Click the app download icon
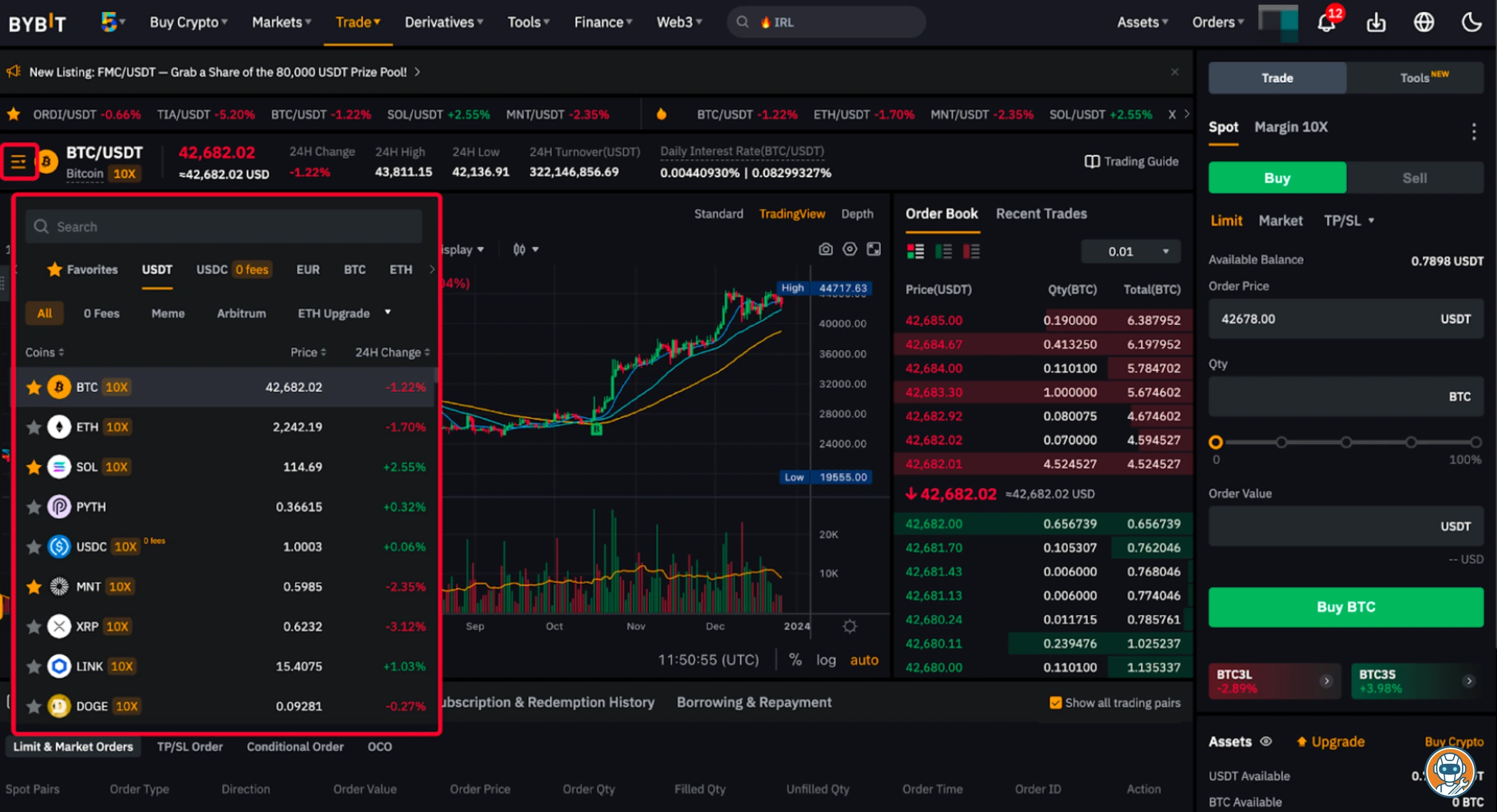Viewport: 1497px width, 812px height. click(x=1376, y=22)
